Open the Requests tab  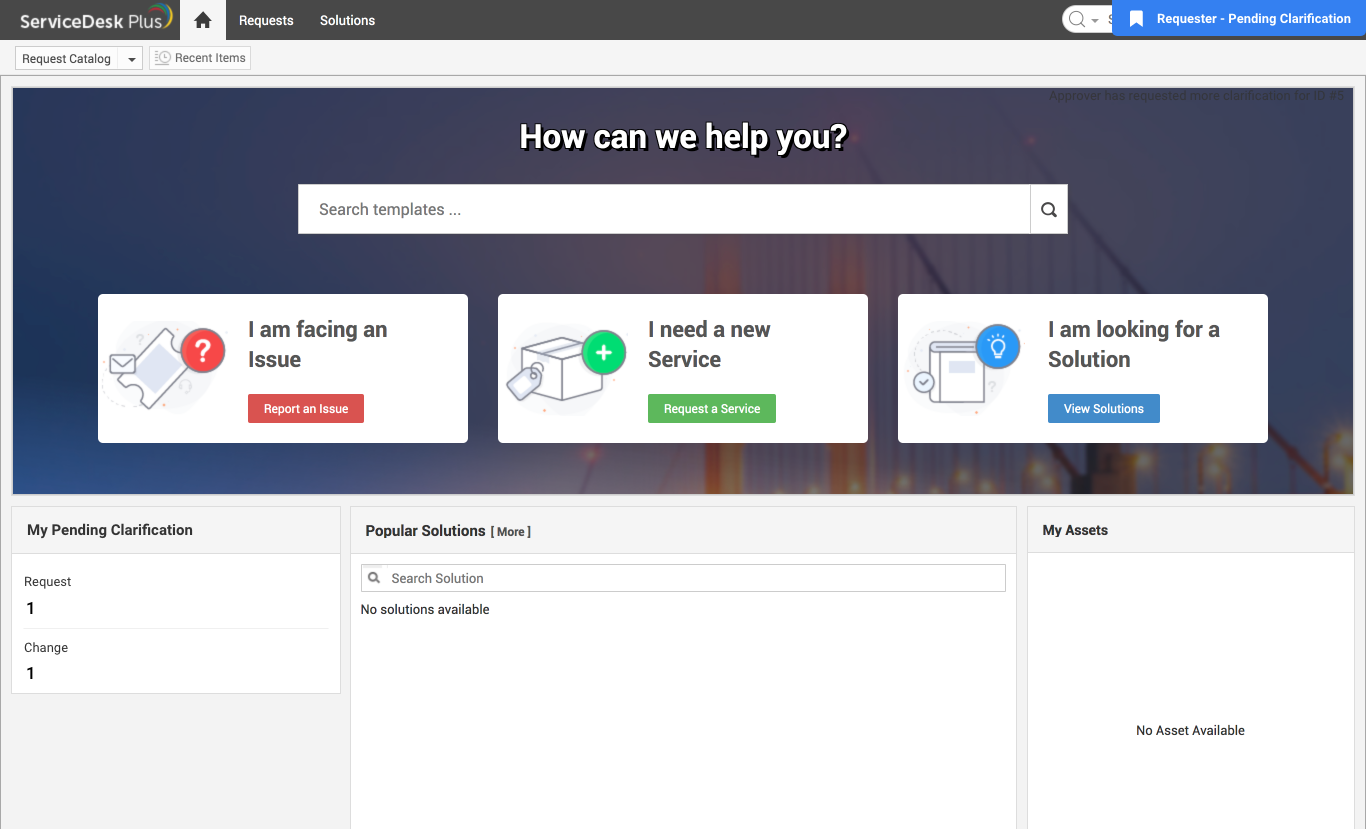266,20
